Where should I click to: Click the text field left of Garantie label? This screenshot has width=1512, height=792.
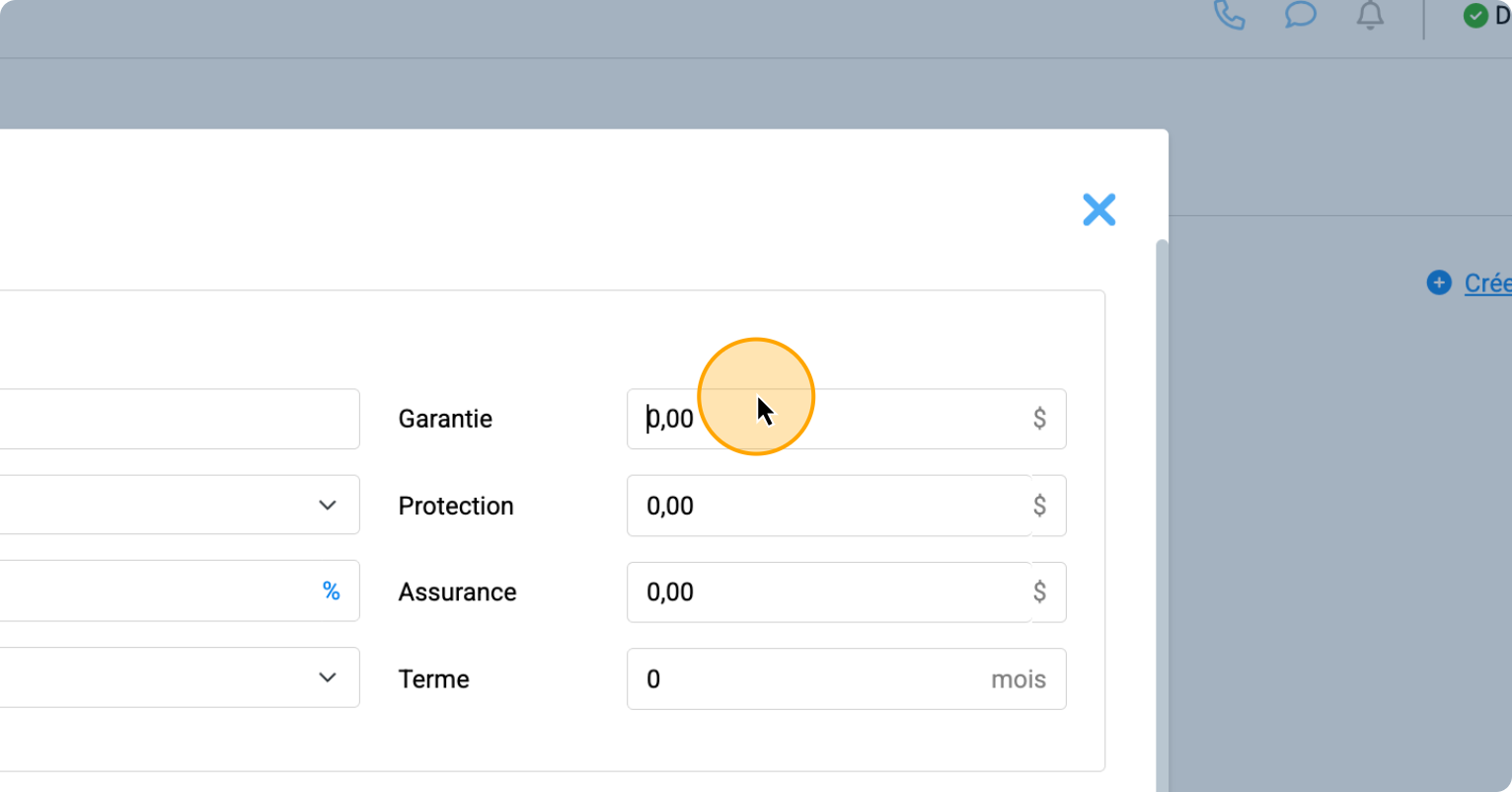[178, 419]
